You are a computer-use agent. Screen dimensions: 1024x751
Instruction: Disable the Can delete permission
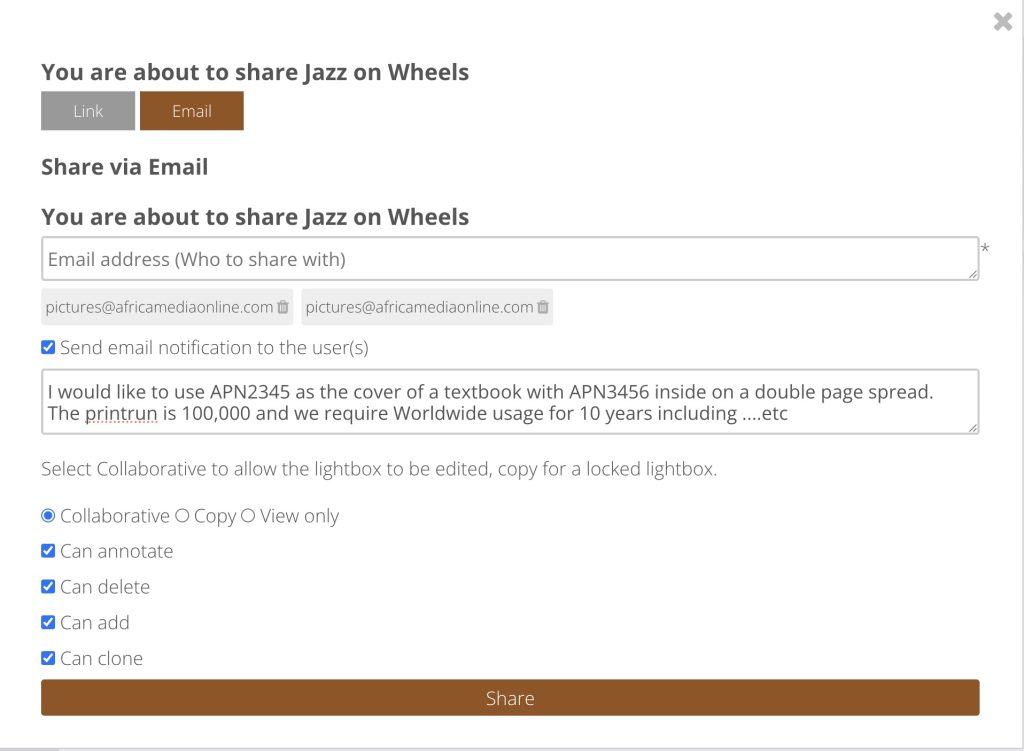pyautogui.click(x=48, y=586)
